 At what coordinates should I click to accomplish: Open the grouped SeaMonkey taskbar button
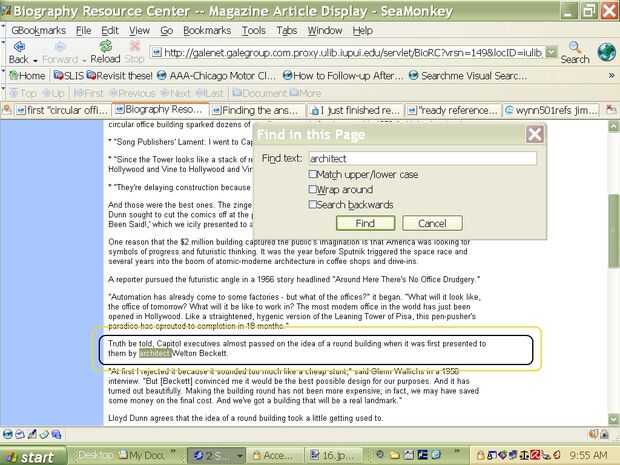216,456
